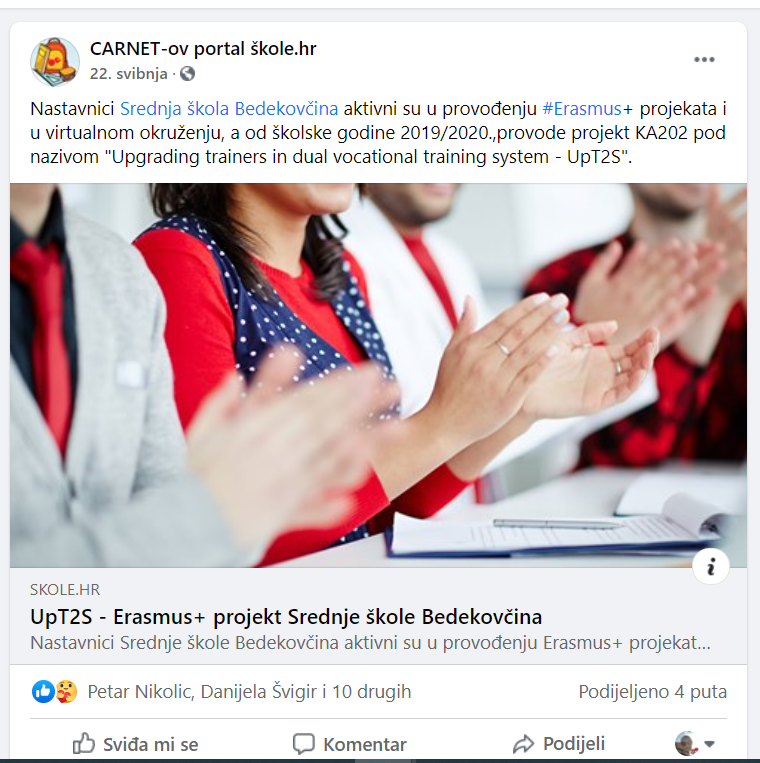Click the speech bubble Komentar icon

click(x=304, y=744)
